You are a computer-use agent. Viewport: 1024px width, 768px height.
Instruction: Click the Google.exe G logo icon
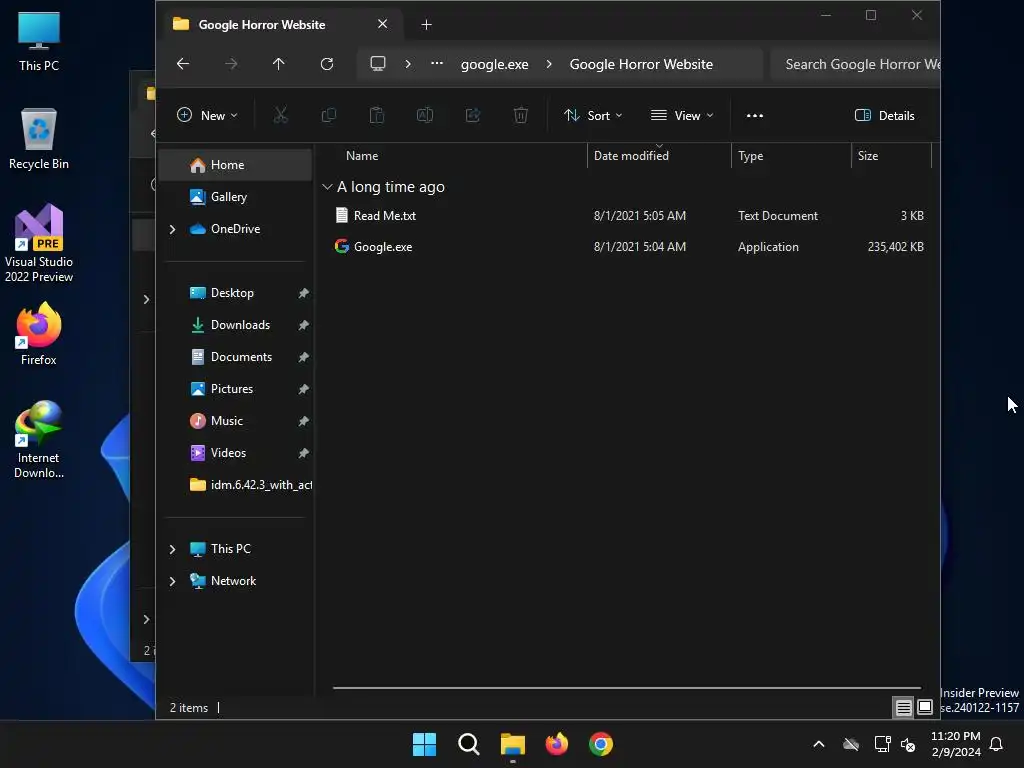(342, 246)
